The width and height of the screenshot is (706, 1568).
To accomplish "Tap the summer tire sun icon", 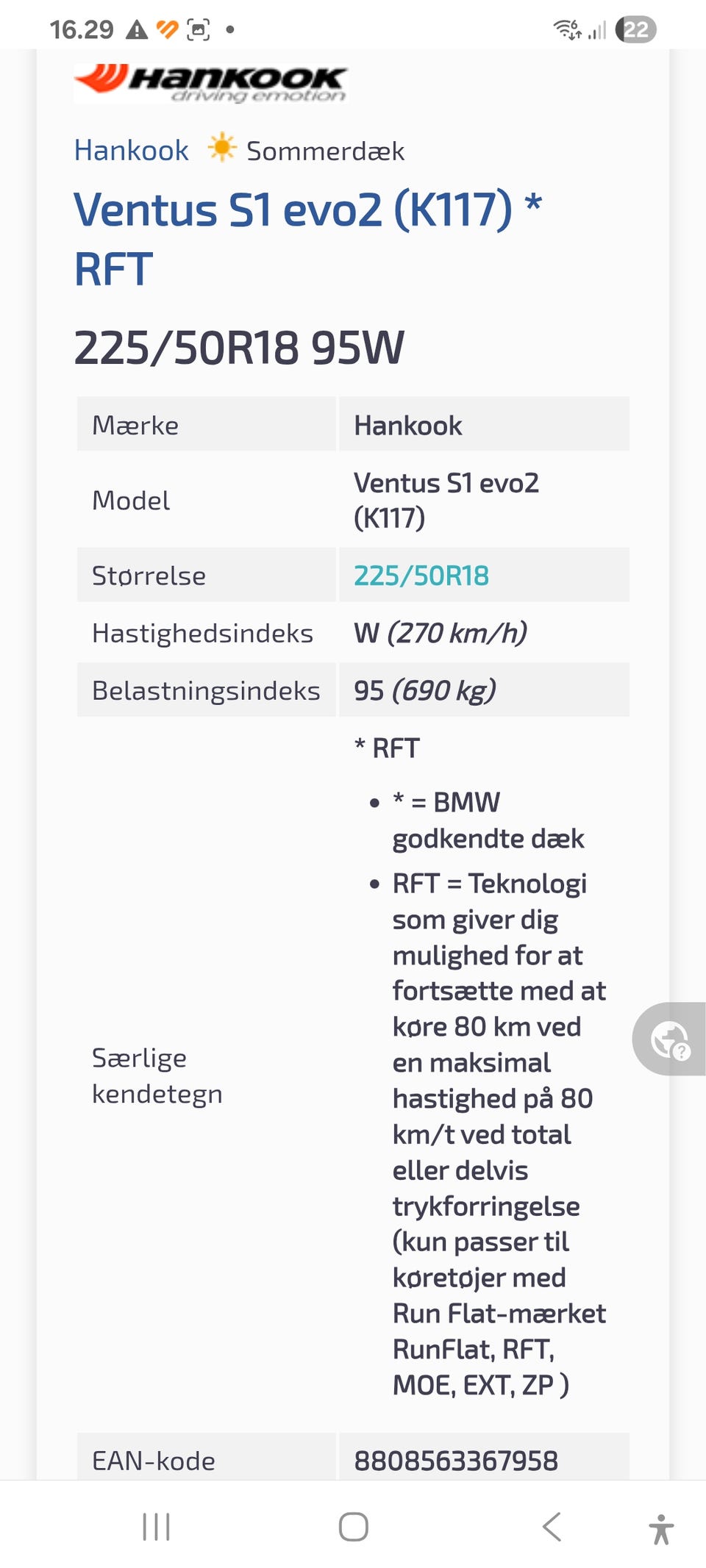I will (221, 148).
